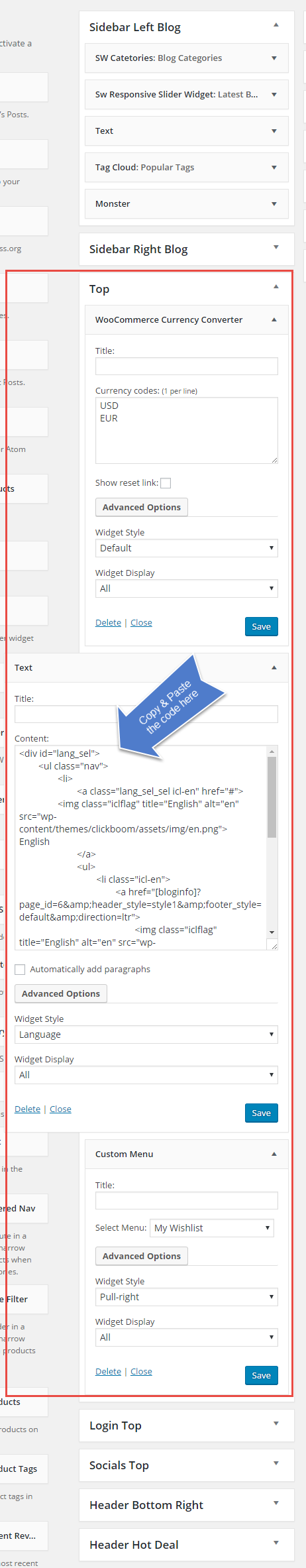
Task: Expand the Sw Responsive Slider Widget
Action: click(x=274, y=95)
